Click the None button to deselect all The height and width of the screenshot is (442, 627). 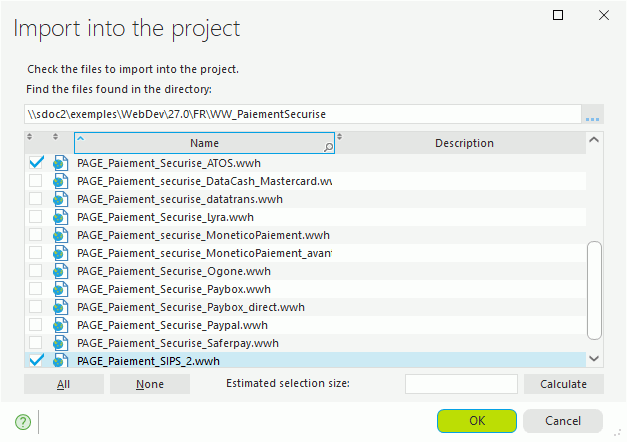pyautogui.click(x=150, y=384)
